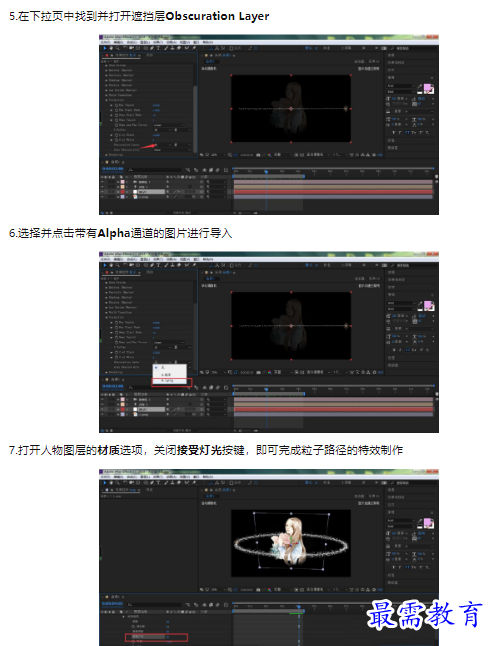Viewport: 491px width, 646px height.
Task: Click the red layer duration bar in step 6 timeline
Action: click(333, 409)
